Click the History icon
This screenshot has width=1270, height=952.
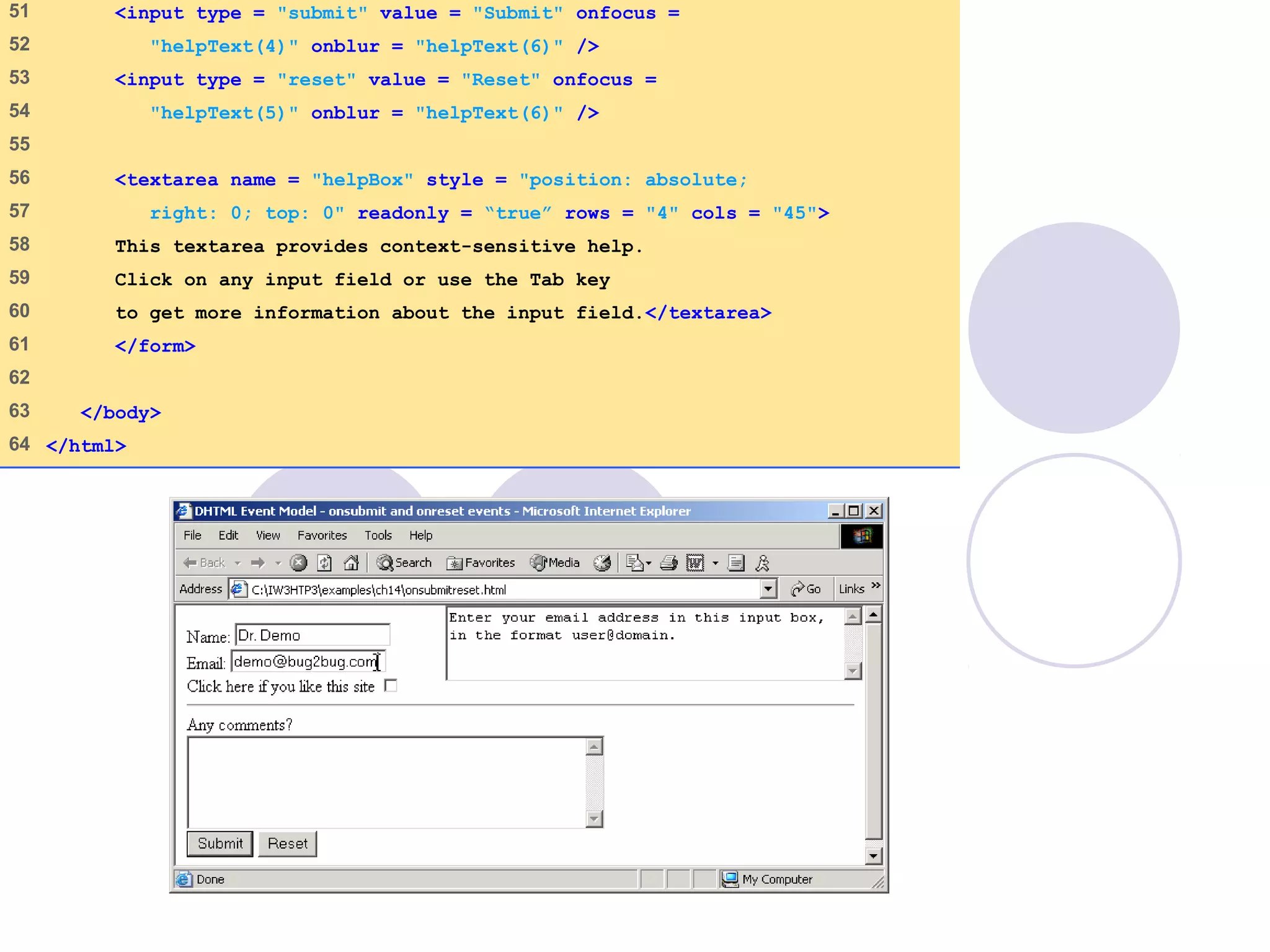coord(602,563)
